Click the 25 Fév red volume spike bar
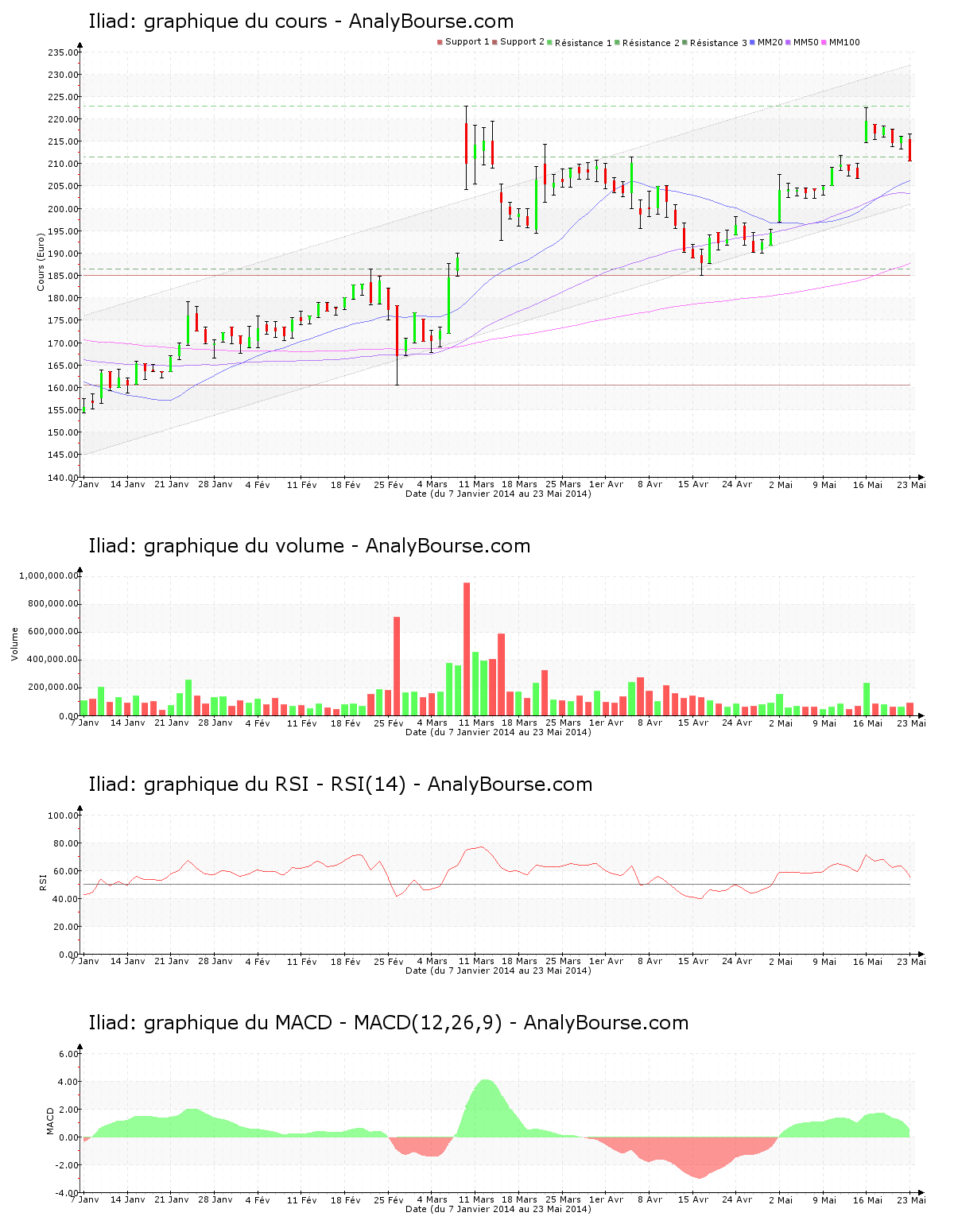Screen dimensions: 954x1232 click(x=397, y=666)
